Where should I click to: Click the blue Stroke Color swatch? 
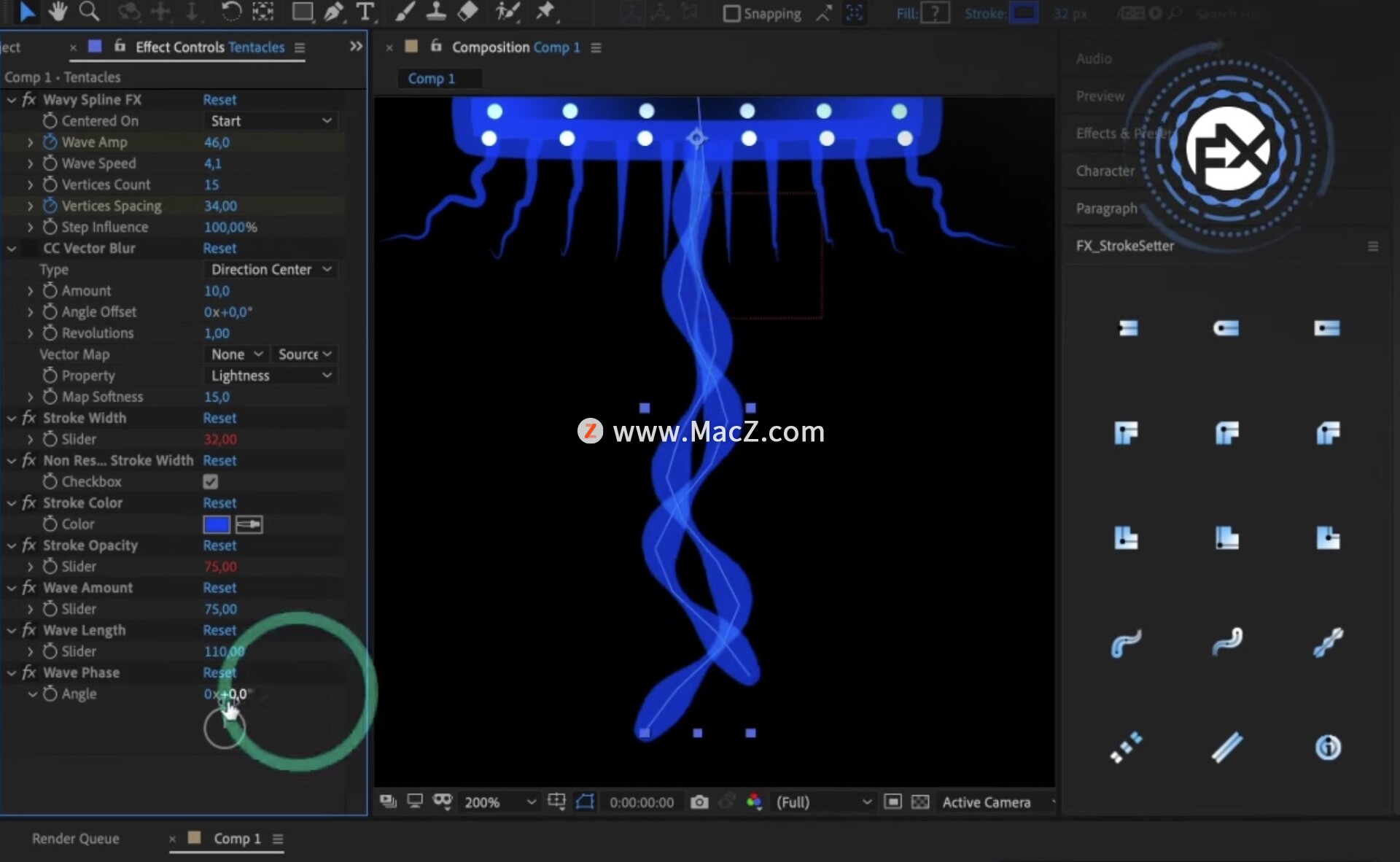[x=217, y=524]
